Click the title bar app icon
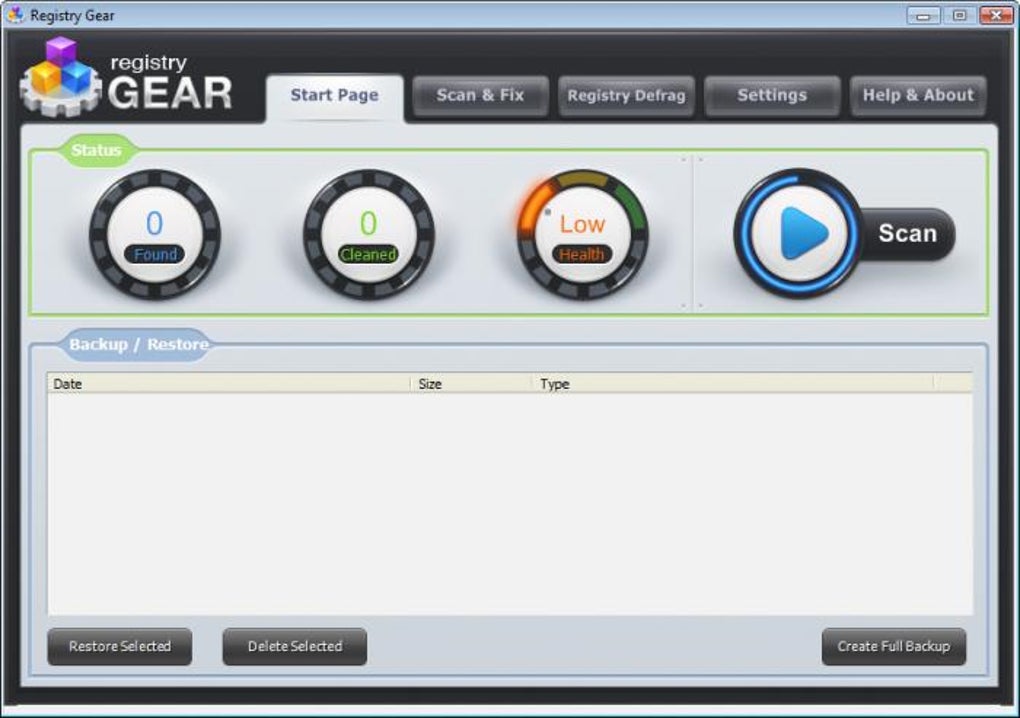 15,14
